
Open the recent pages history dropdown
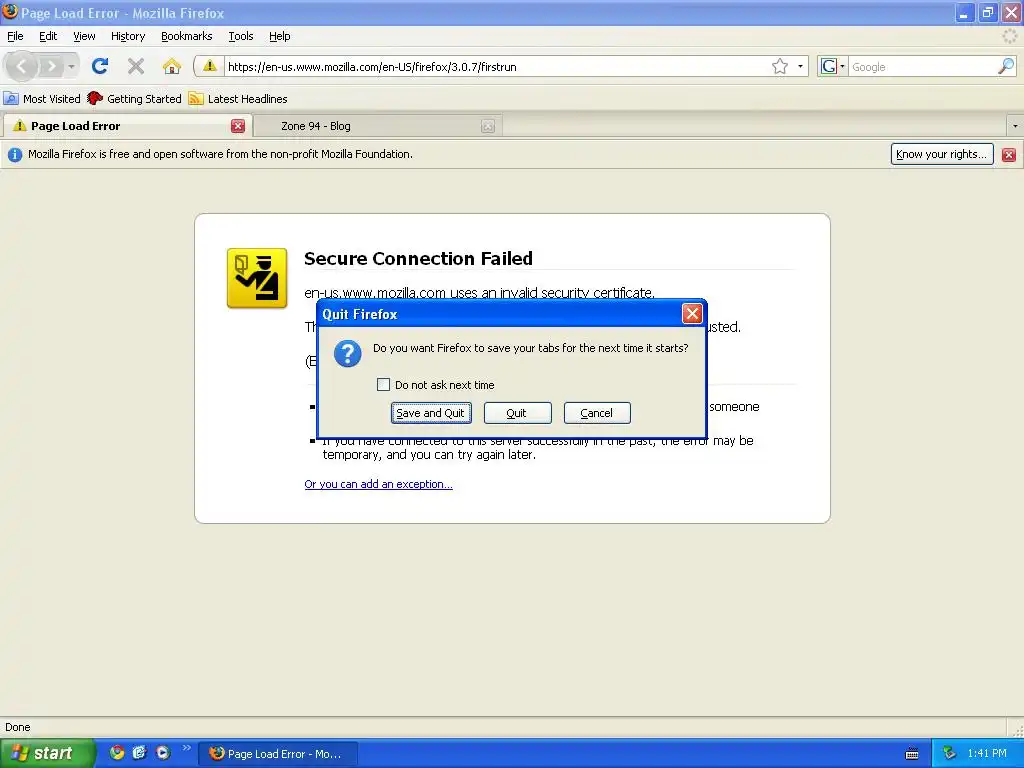pyautogui.click(x=71, y=67)
